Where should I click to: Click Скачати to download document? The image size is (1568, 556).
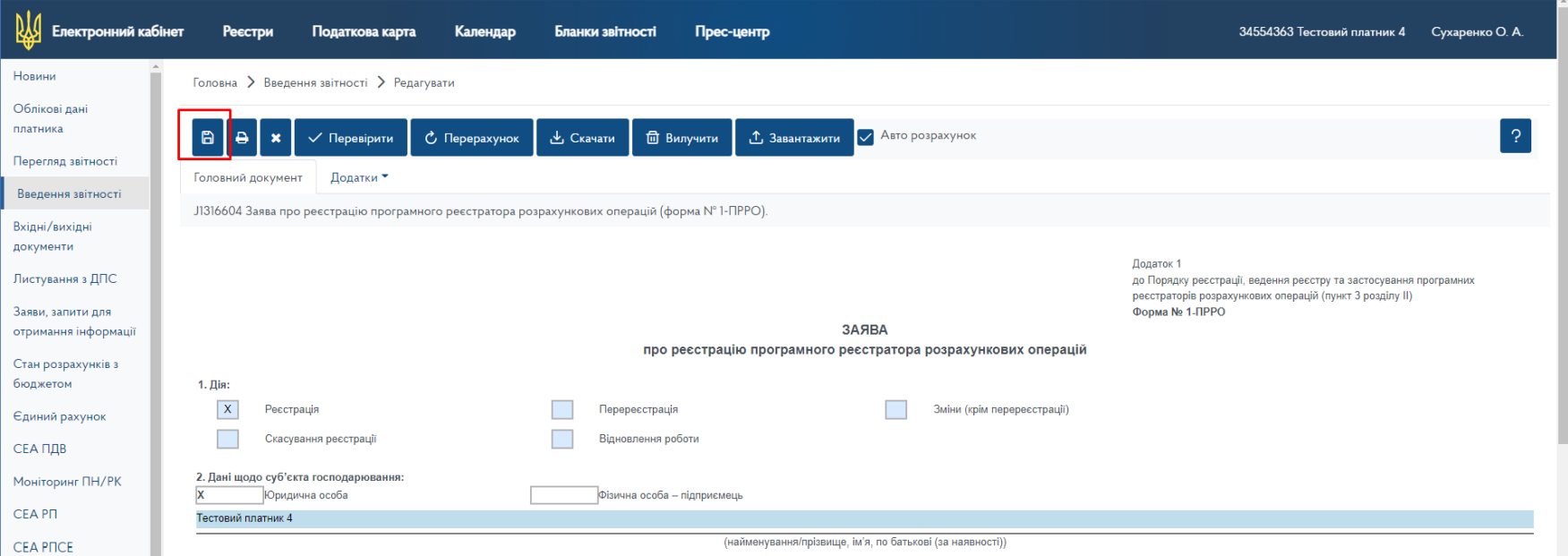click(582, 138)
